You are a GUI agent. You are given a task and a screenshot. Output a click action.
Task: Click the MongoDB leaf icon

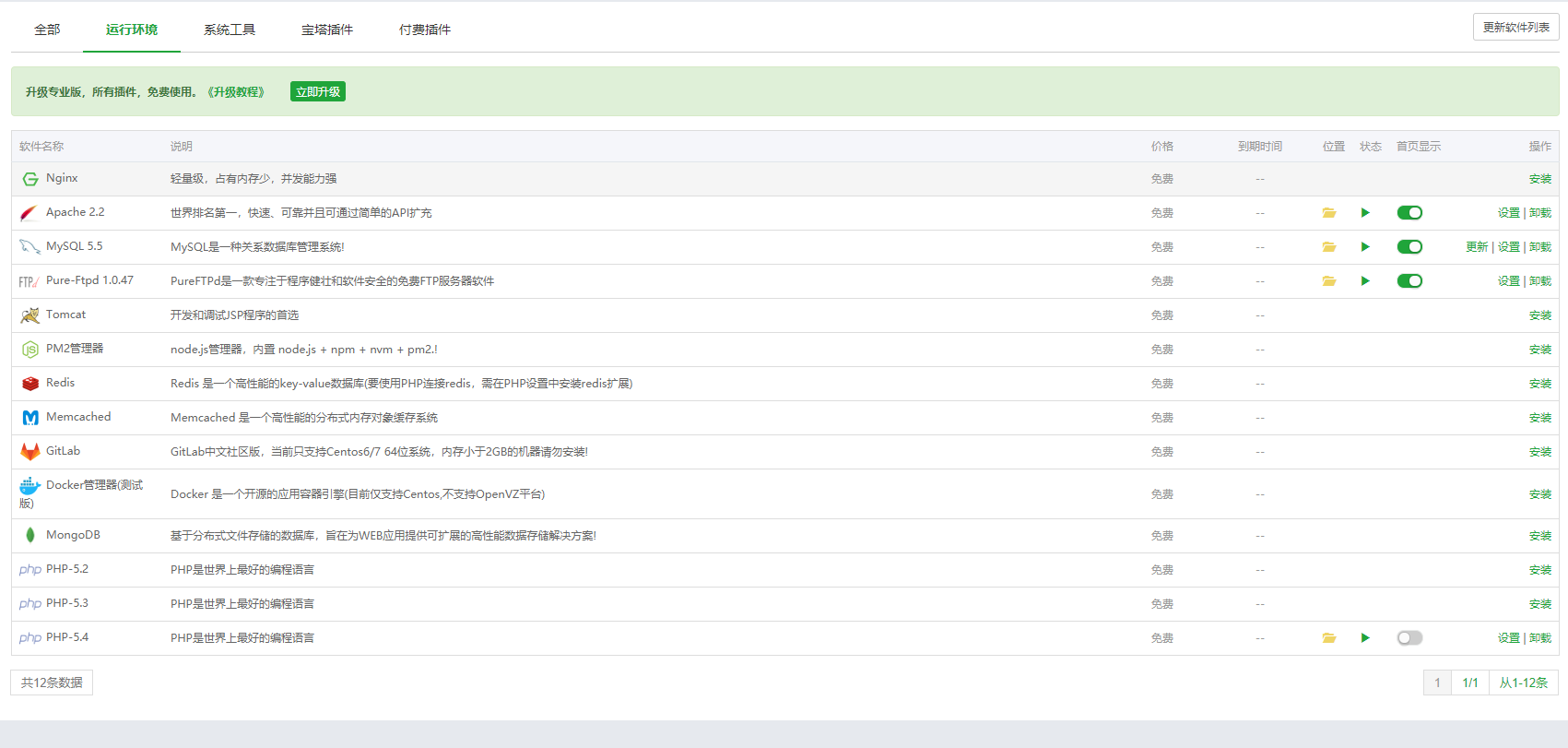tap(30, 535)
